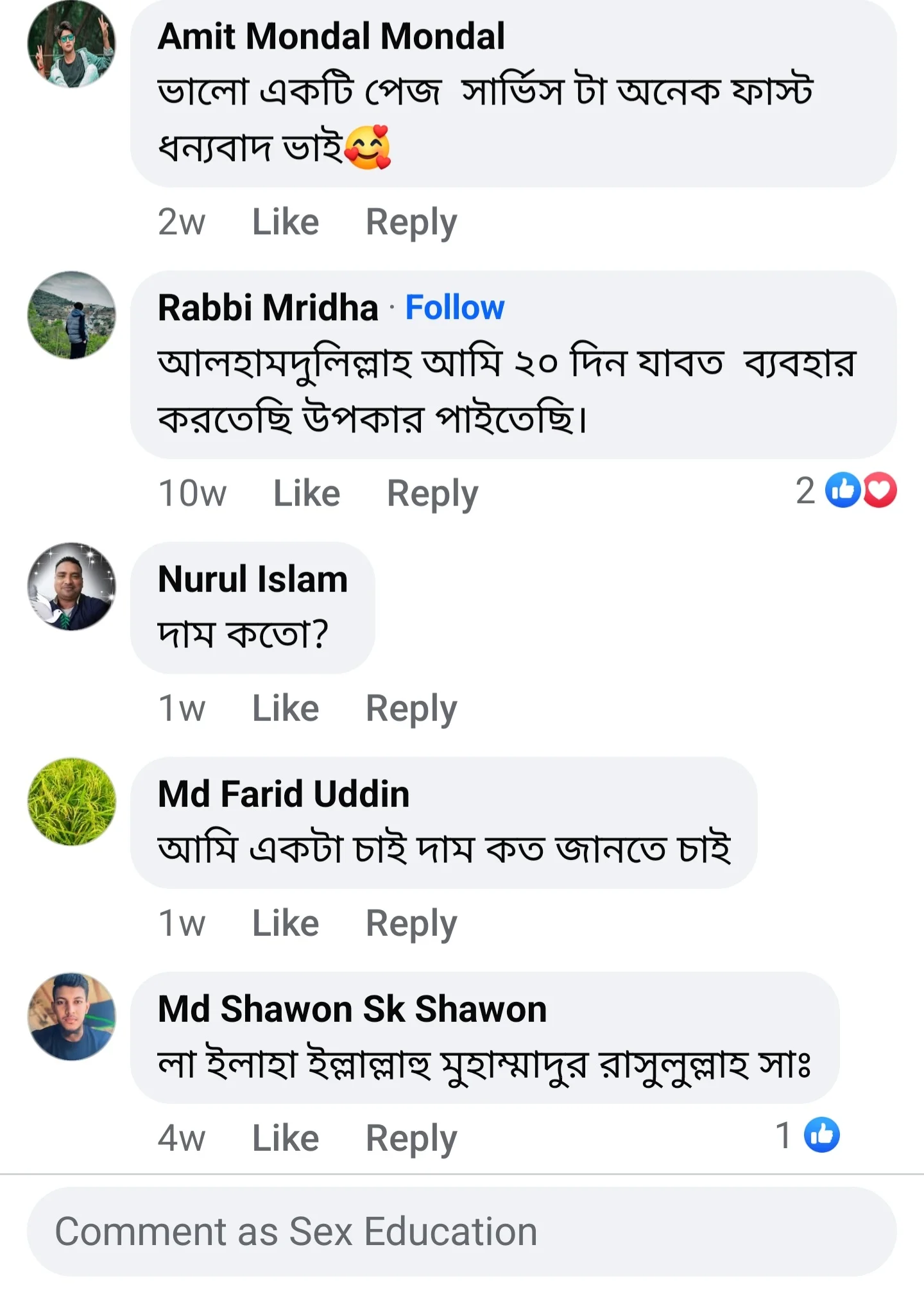The width and height of the screenshot is (924, 1290).
Task: Follow Rabbi Mridha
Action: [456, 307]
